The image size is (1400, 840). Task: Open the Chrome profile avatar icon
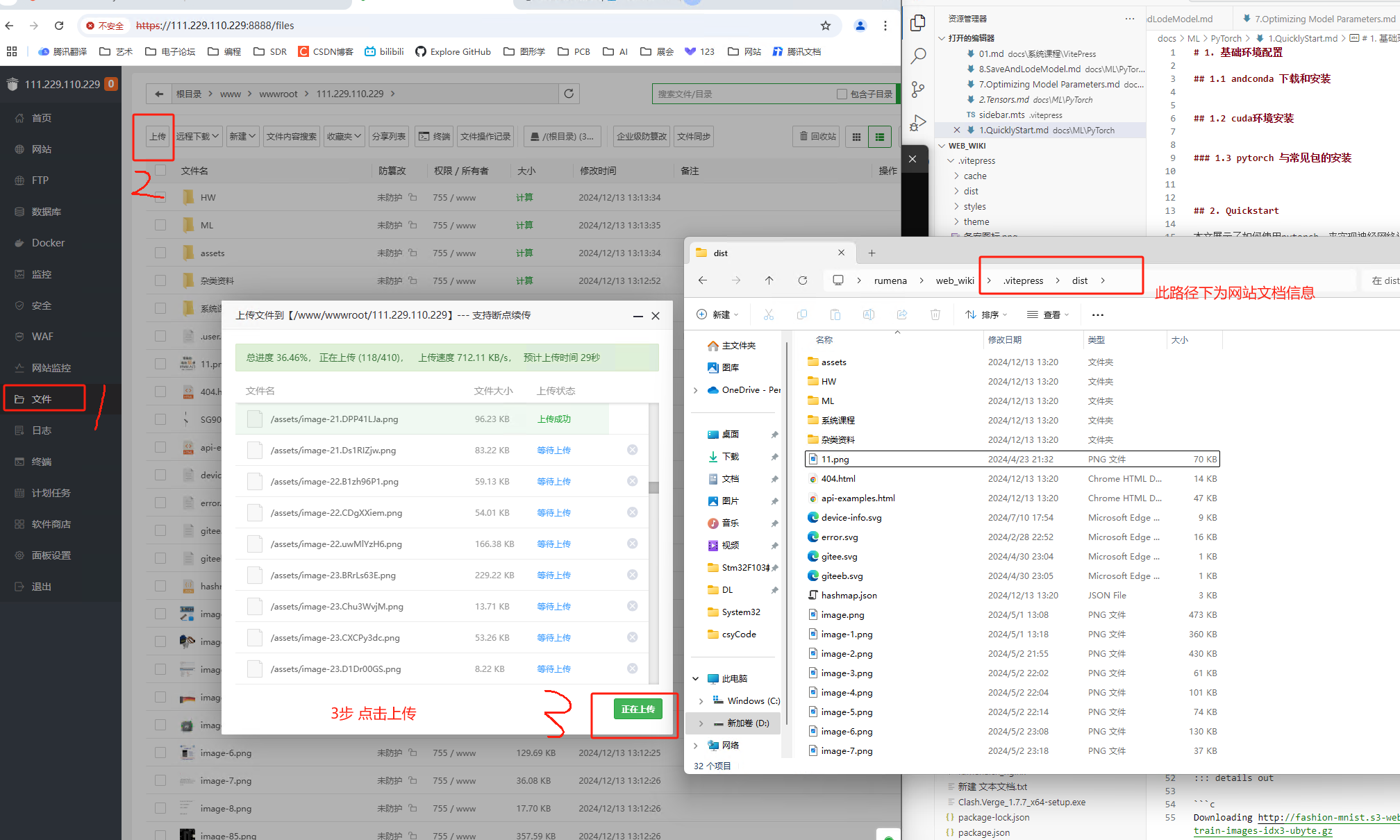[860, 26]
